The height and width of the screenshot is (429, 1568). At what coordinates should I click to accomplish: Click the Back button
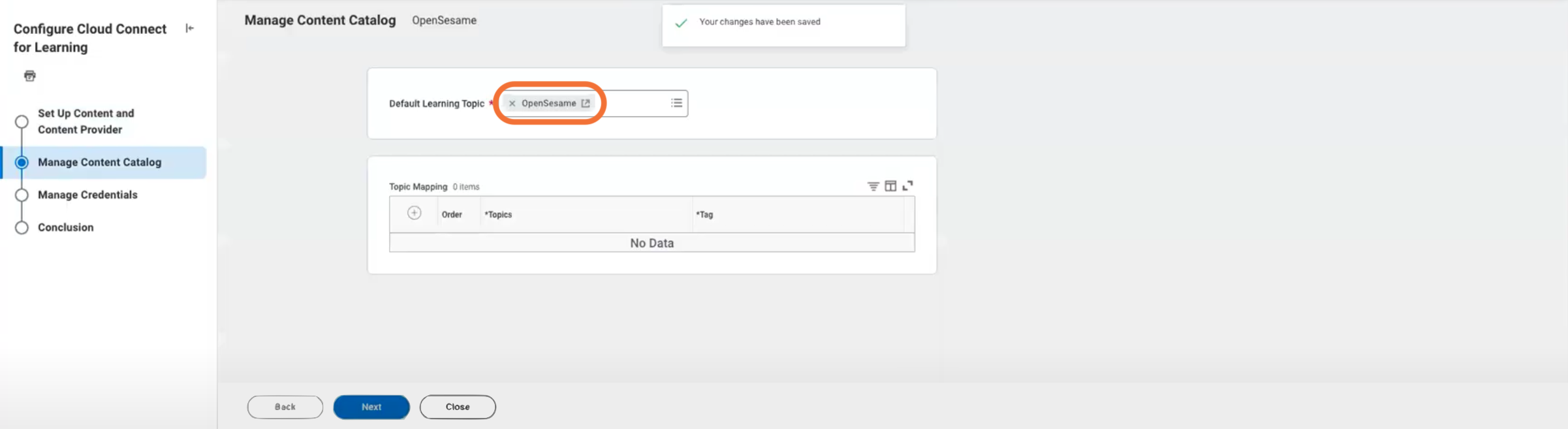click(285, 407)
